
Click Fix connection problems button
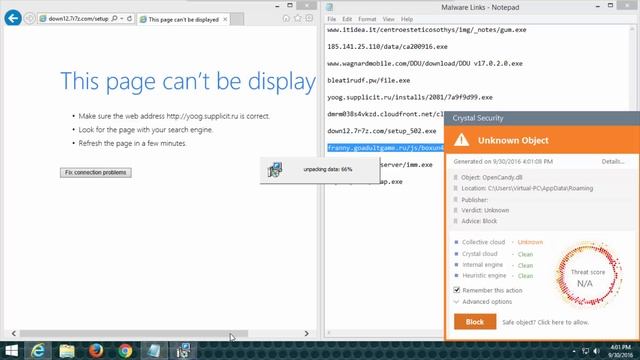(96, 172)
